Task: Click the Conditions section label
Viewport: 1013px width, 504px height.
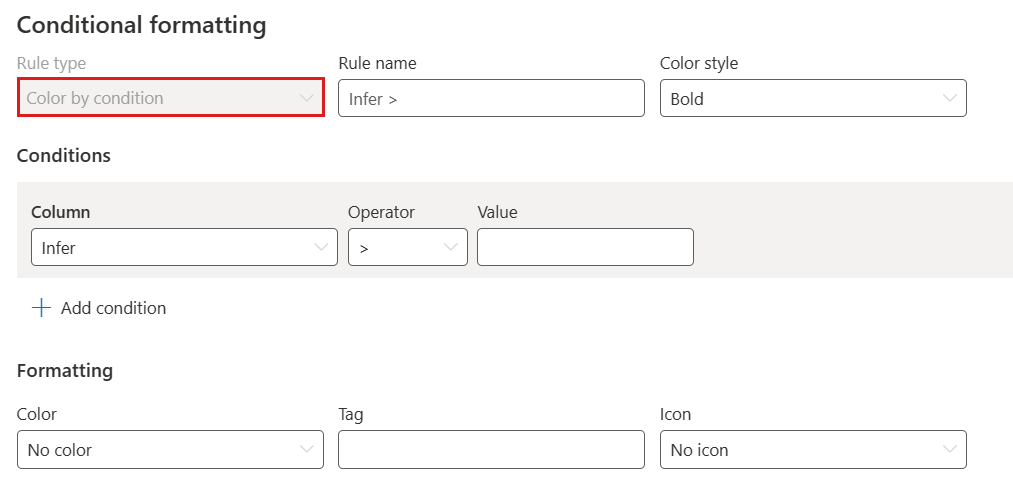Action: point(64,156)
